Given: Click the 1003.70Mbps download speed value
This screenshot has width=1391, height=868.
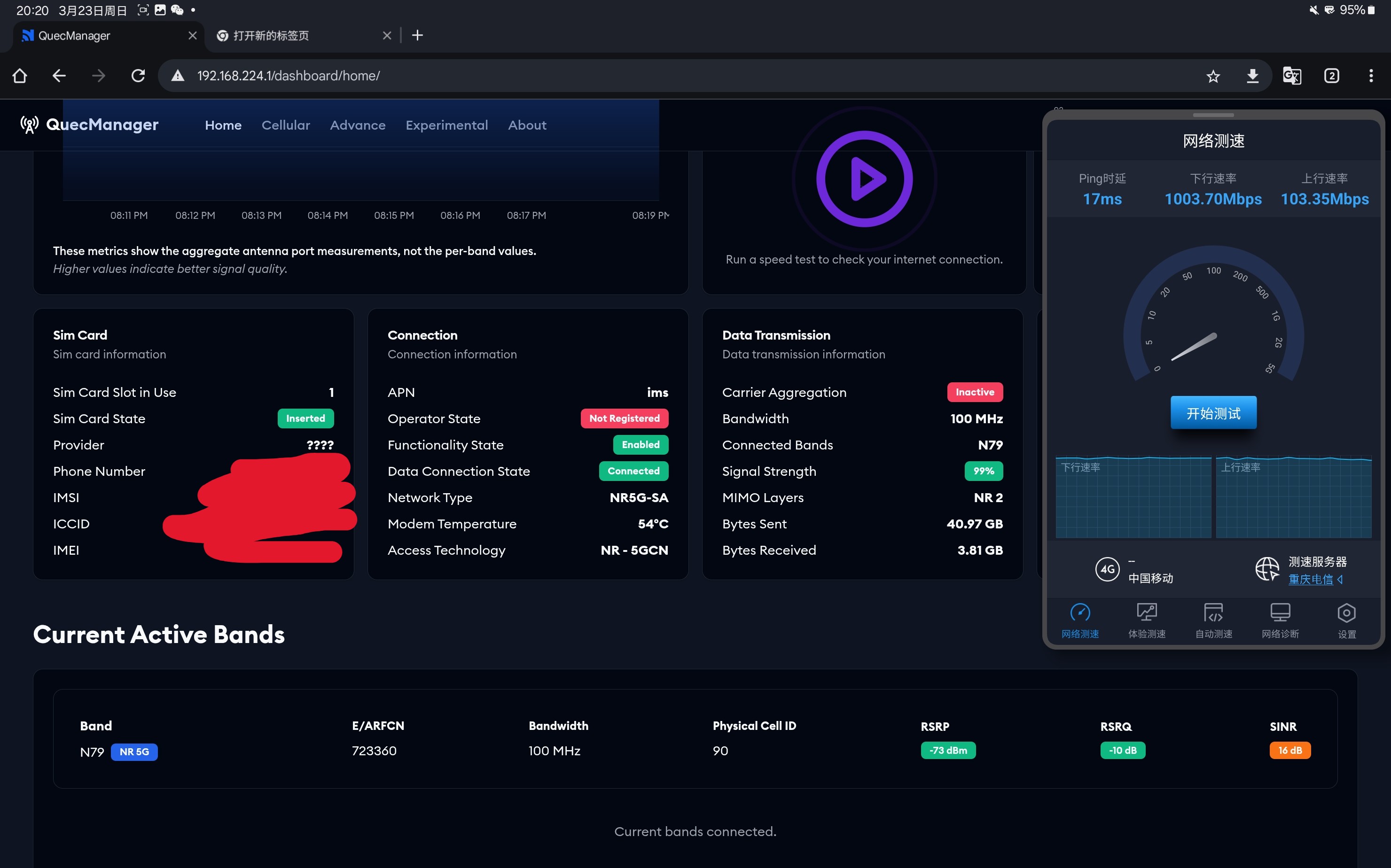Looking at the screenshot, I should coord(1213,199).
